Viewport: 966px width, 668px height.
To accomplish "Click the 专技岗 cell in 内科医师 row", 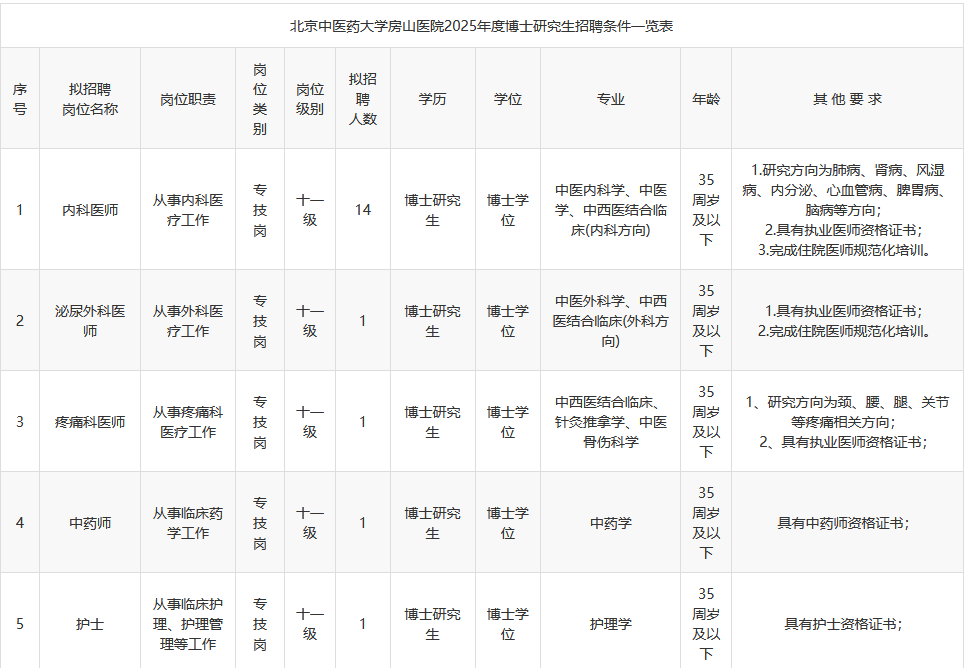I will click(260, 210).
